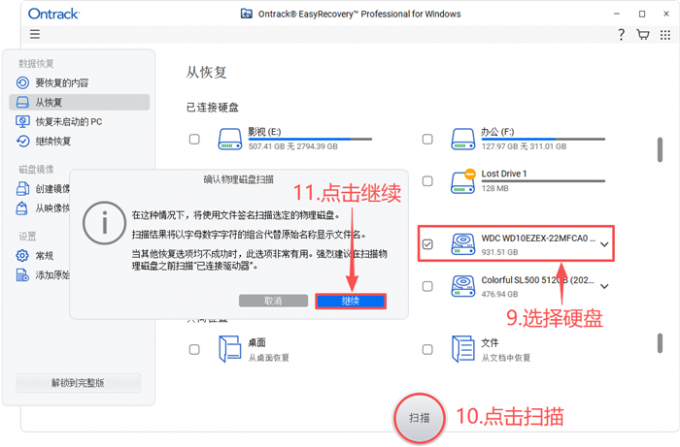Click the 从映像恢复 sidebar icon
The image size is (680, 447).
[22, 209]
